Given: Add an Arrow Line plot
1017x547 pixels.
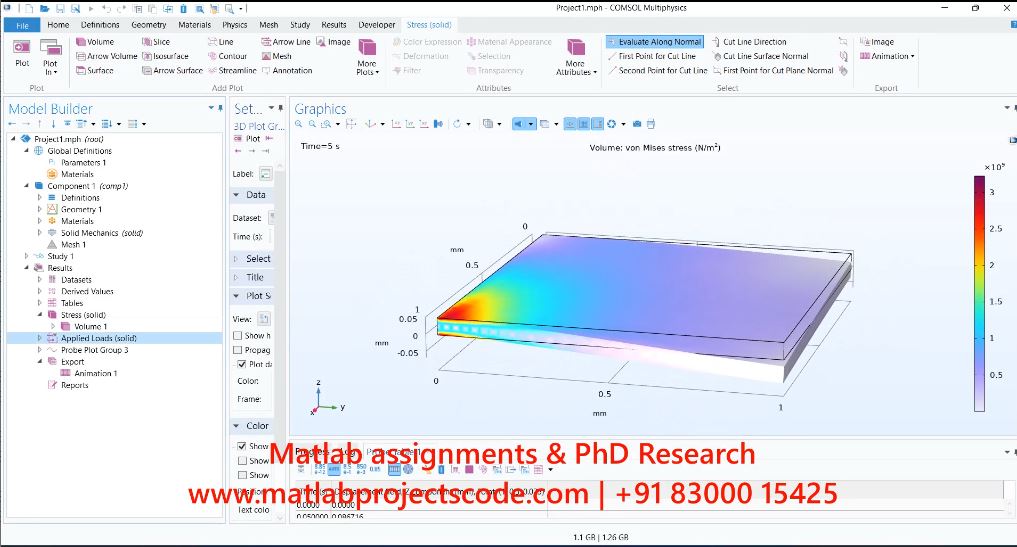Looking at the screenshot, I should pyautogui.click(x=286, y=42).
